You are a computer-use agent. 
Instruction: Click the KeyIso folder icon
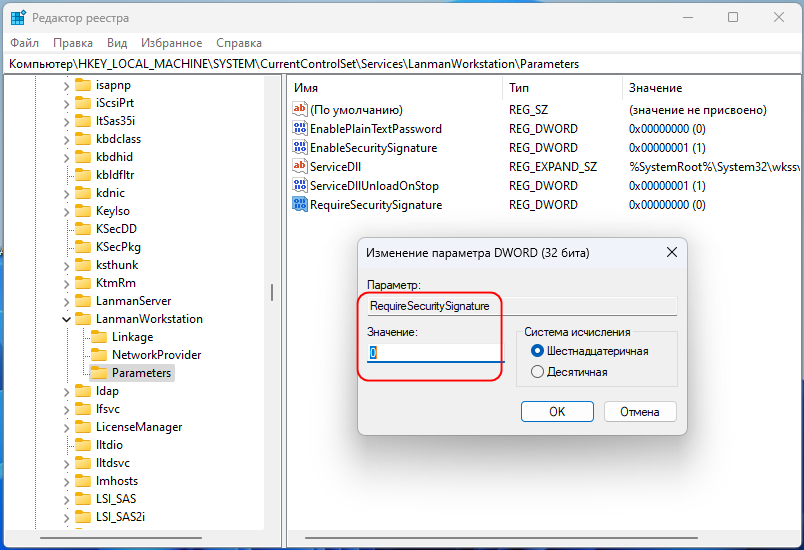83,211
